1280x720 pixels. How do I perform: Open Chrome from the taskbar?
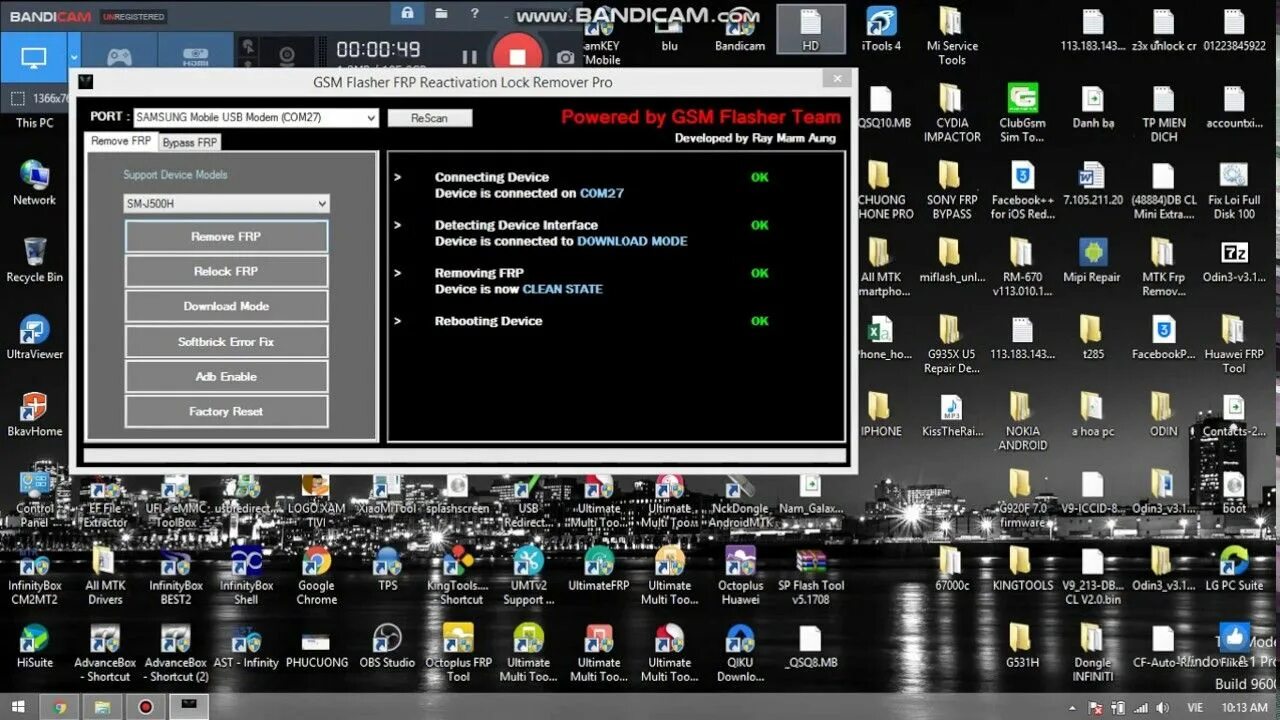[x=60, y=707]
